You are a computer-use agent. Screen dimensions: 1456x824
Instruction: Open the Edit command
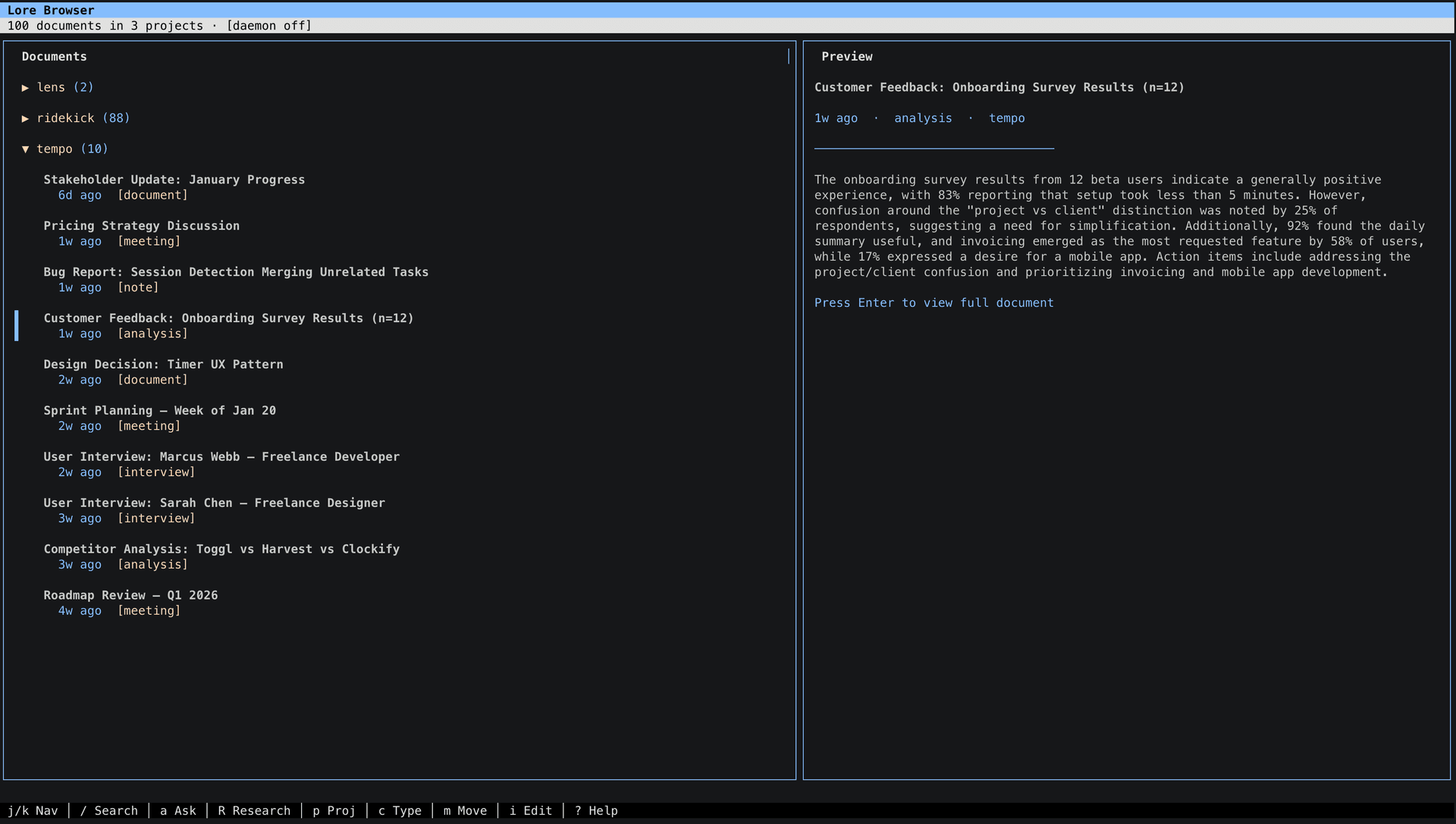click(x=529, y=810)
